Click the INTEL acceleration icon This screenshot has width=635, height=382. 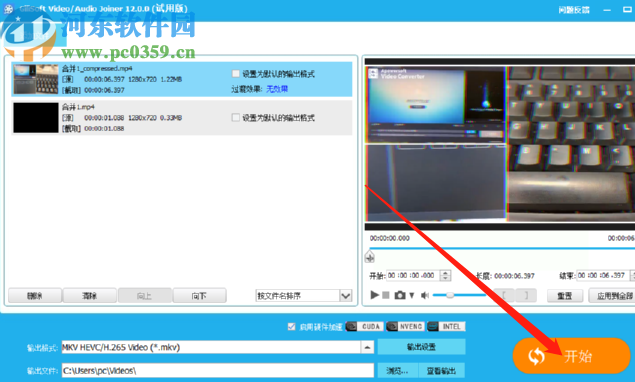click(446, 327)
